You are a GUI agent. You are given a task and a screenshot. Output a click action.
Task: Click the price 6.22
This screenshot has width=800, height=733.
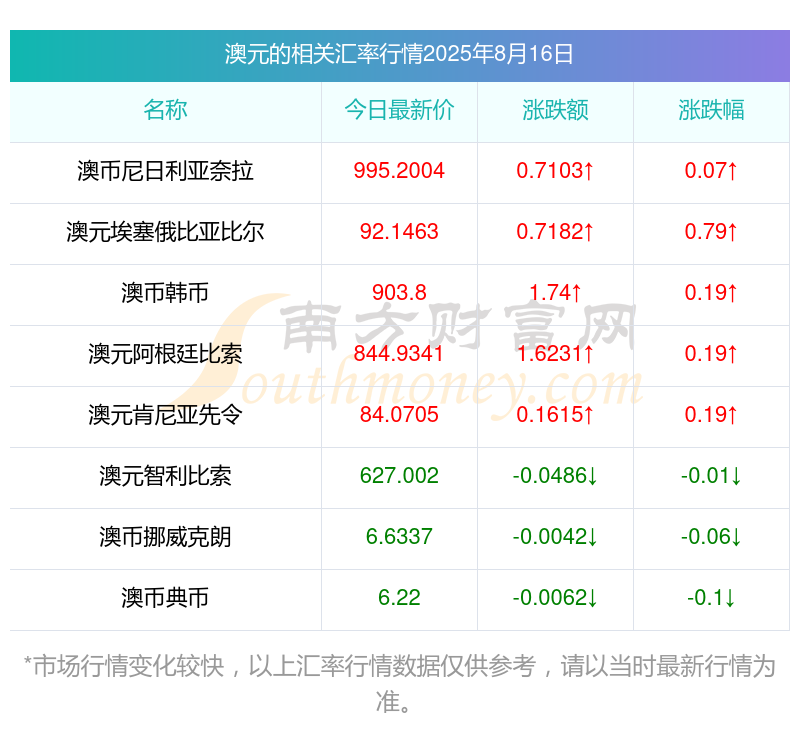click(x=399, y=598)
